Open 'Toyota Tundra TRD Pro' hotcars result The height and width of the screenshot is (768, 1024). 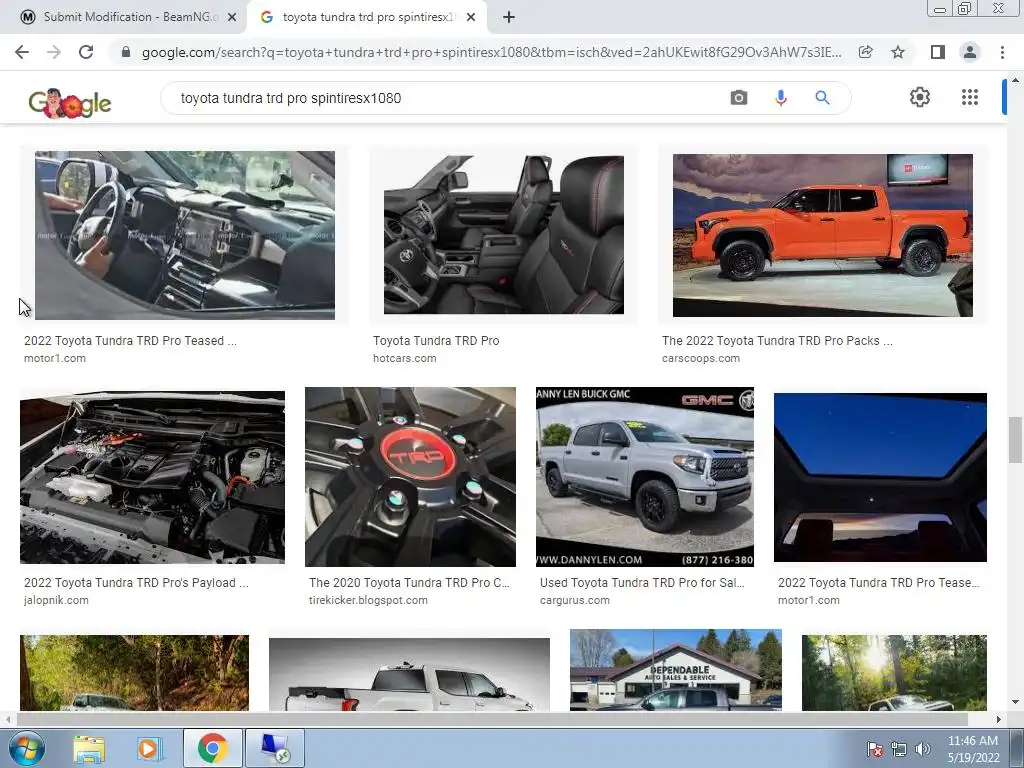click(x=436, y=340)
